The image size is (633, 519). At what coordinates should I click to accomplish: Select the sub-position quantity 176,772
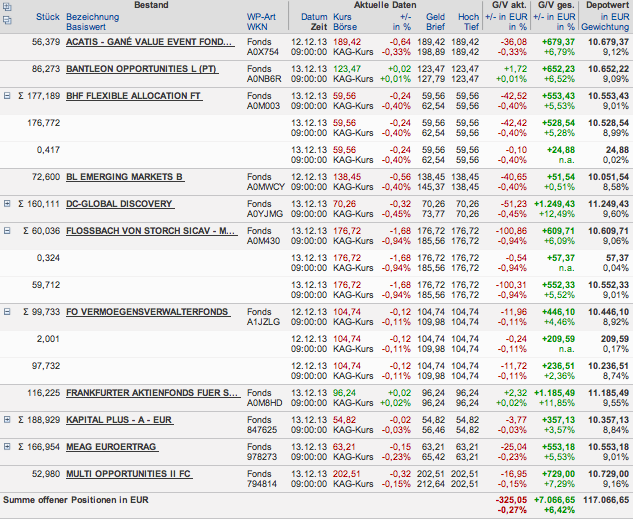[44, 123]
